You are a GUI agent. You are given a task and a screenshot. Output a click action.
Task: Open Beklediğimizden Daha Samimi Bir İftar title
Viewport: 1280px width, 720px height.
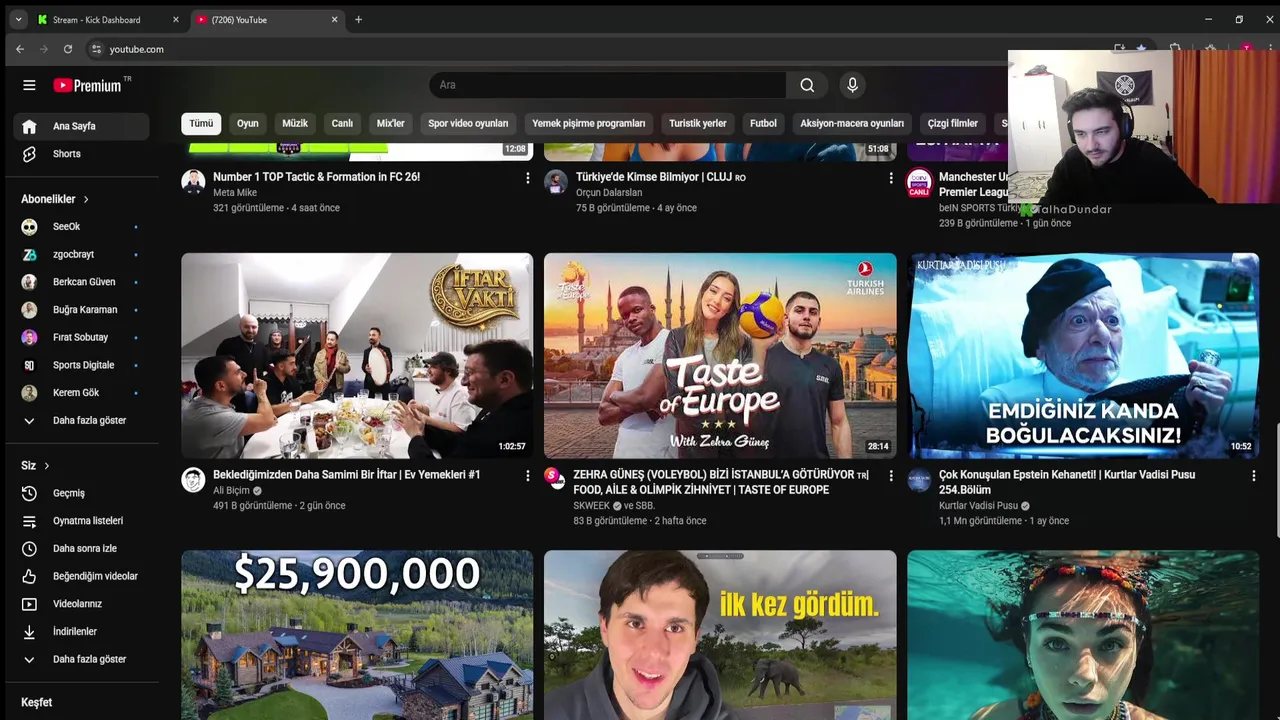tap(347, 475)
